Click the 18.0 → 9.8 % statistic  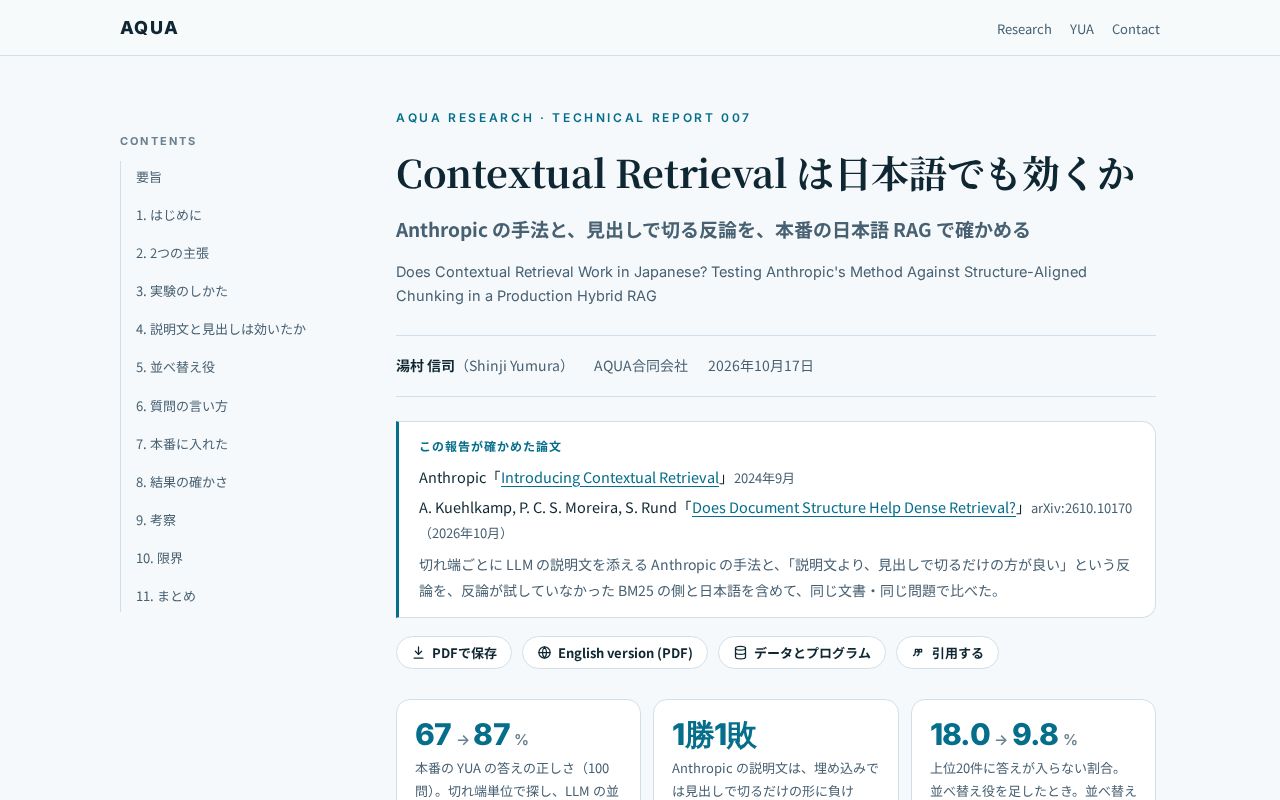pos(1004,734)
